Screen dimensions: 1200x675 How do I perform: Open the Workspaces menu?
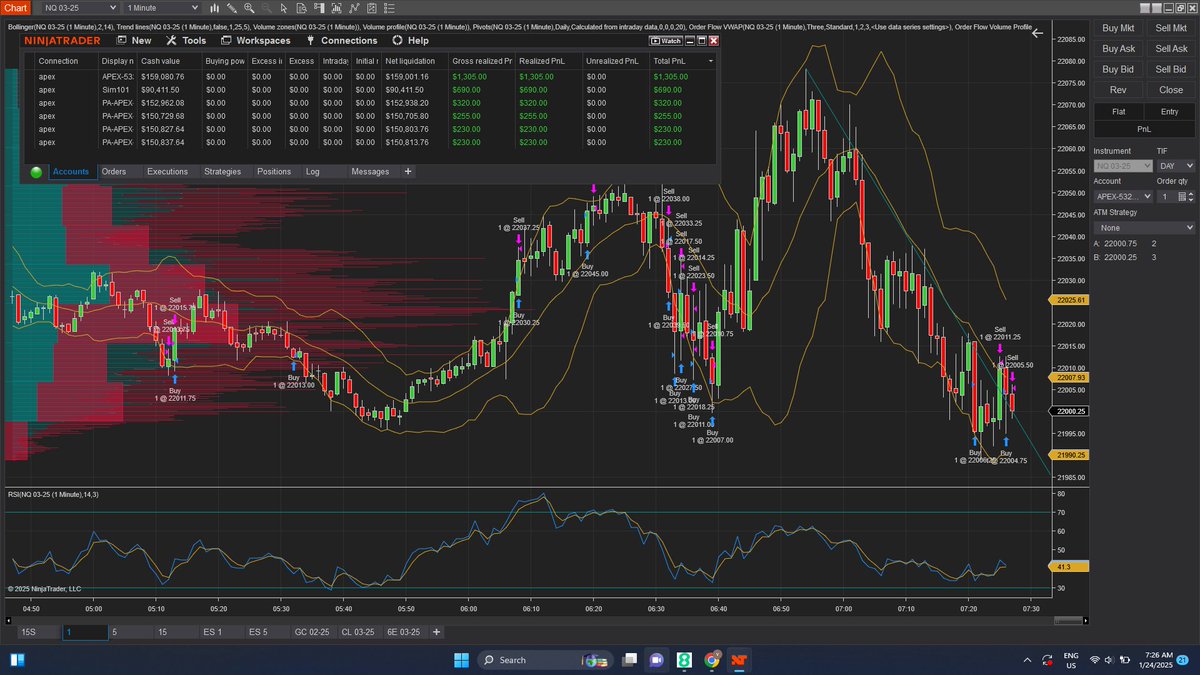pos(255,41)
